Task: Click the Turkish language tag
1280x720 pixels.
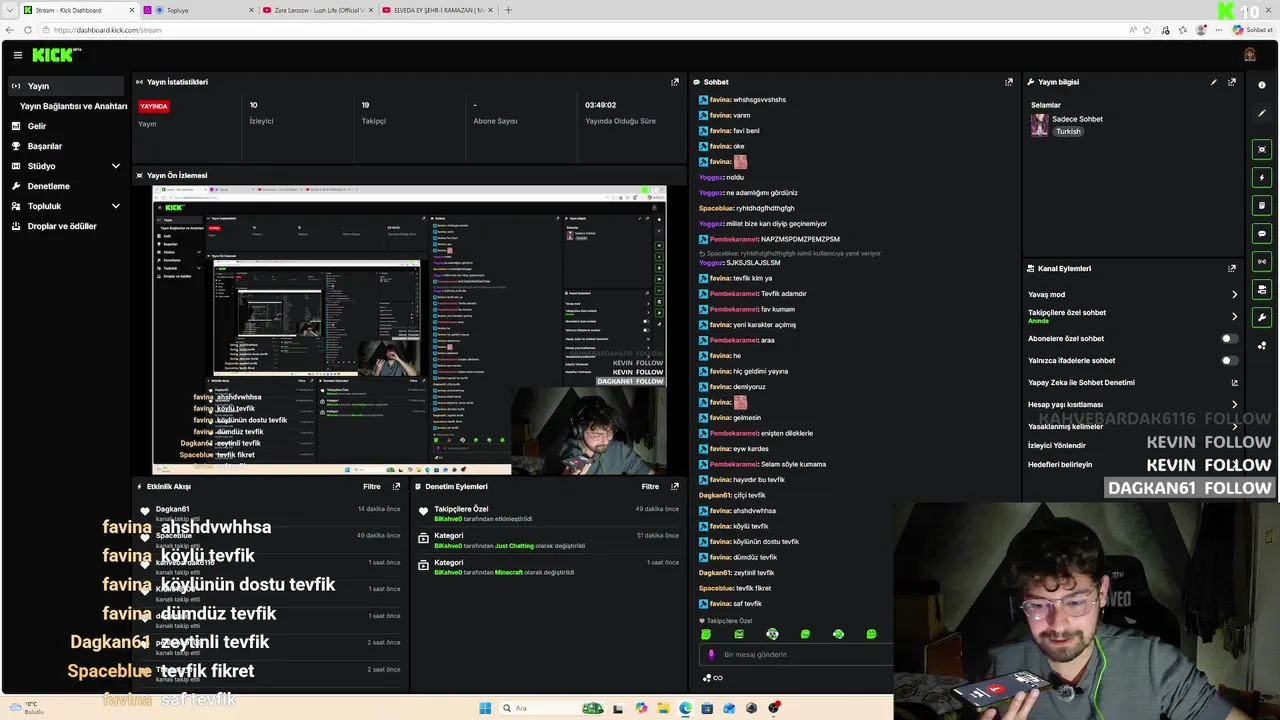Action: click(1068, 131)
